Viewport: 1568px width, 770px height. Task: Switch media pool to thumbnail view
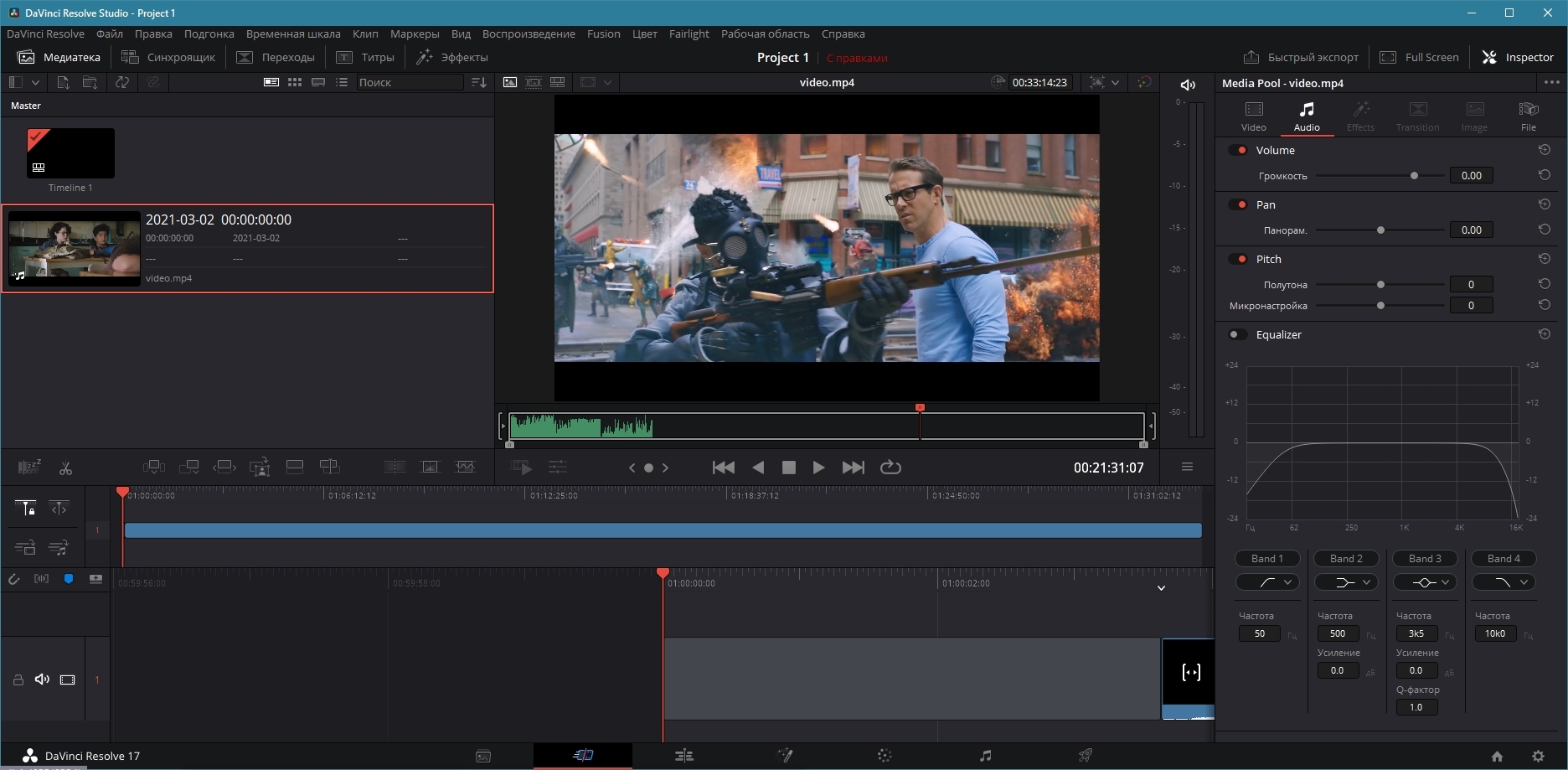294,82
